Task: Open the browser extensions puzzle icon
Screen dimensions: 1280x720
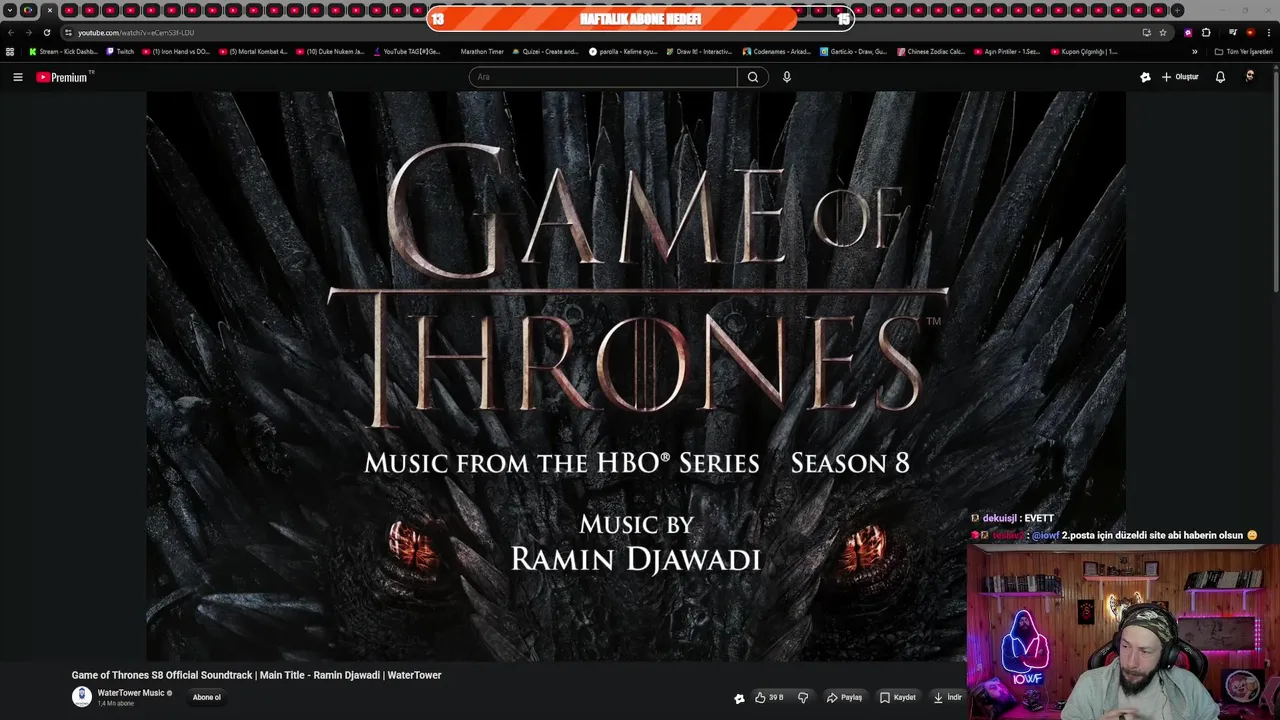Action: pyautogui.click(x=1206, y=33)
